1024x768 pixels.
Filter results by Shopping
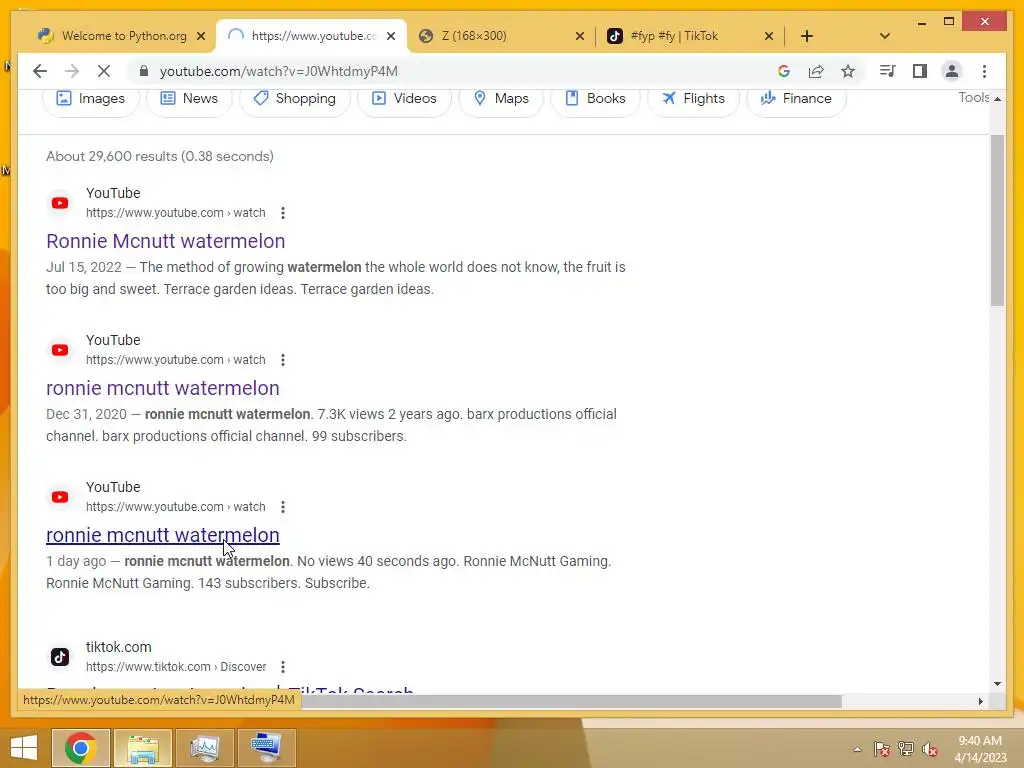295,99
